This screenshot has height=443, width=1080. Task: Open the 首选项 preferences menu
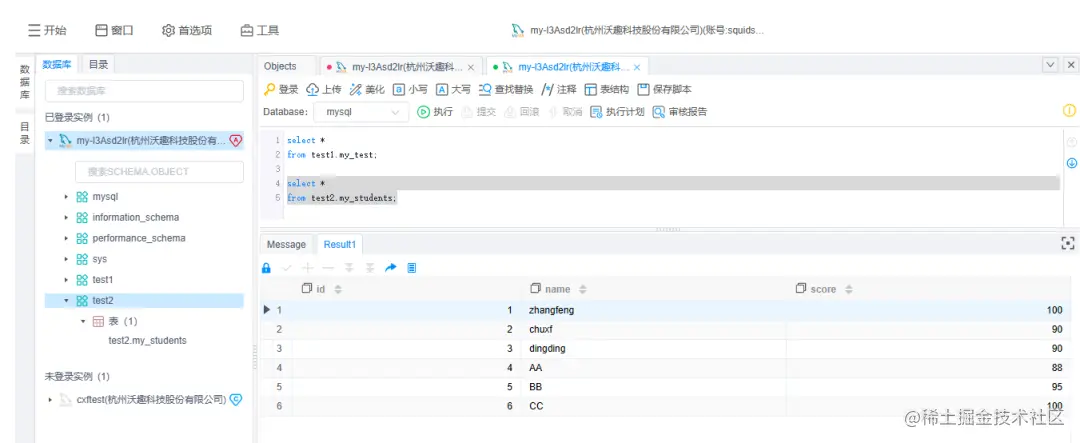click(x=187, y=30)
